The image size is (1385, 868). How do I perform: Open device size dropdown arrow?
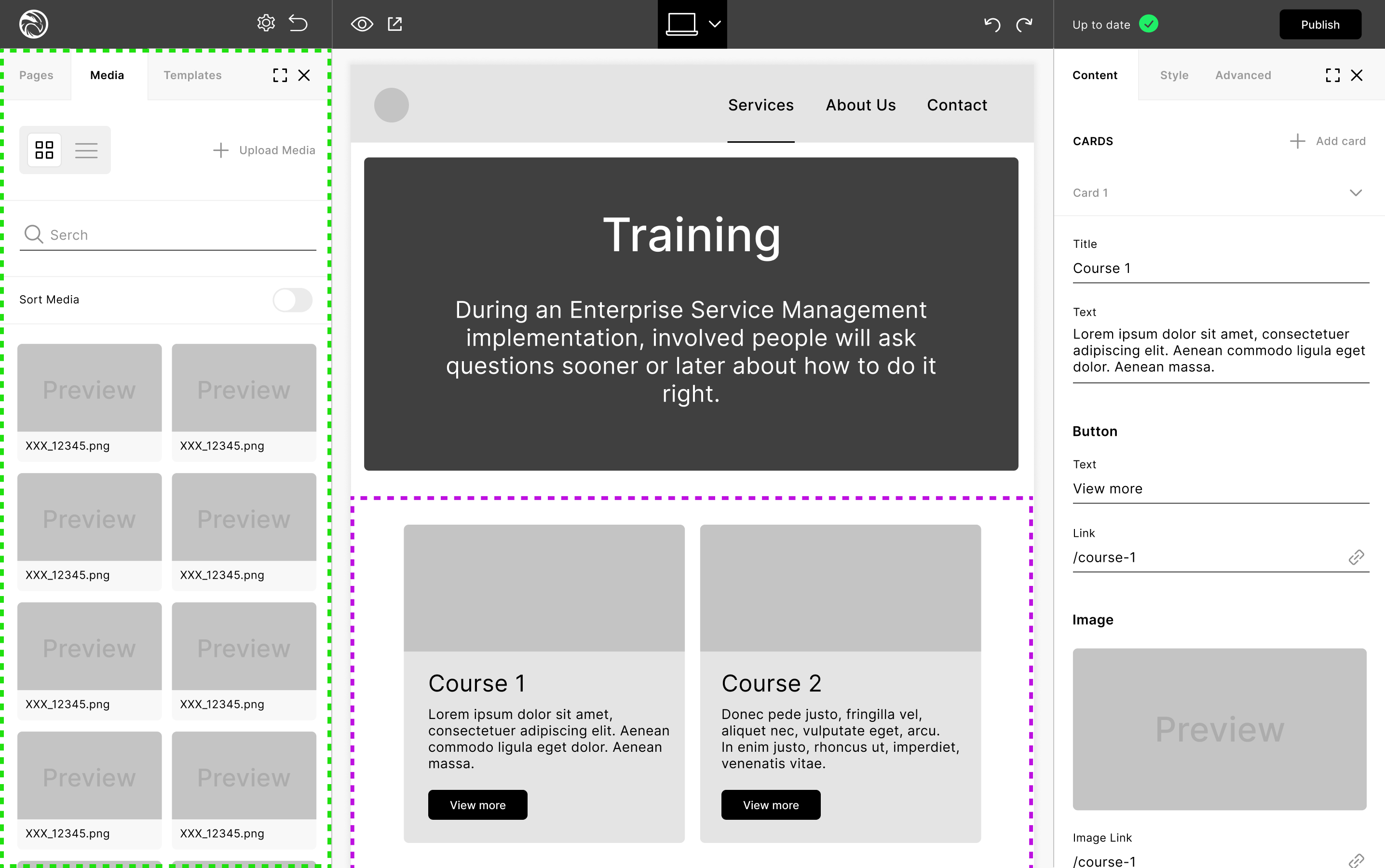point(715,24)
